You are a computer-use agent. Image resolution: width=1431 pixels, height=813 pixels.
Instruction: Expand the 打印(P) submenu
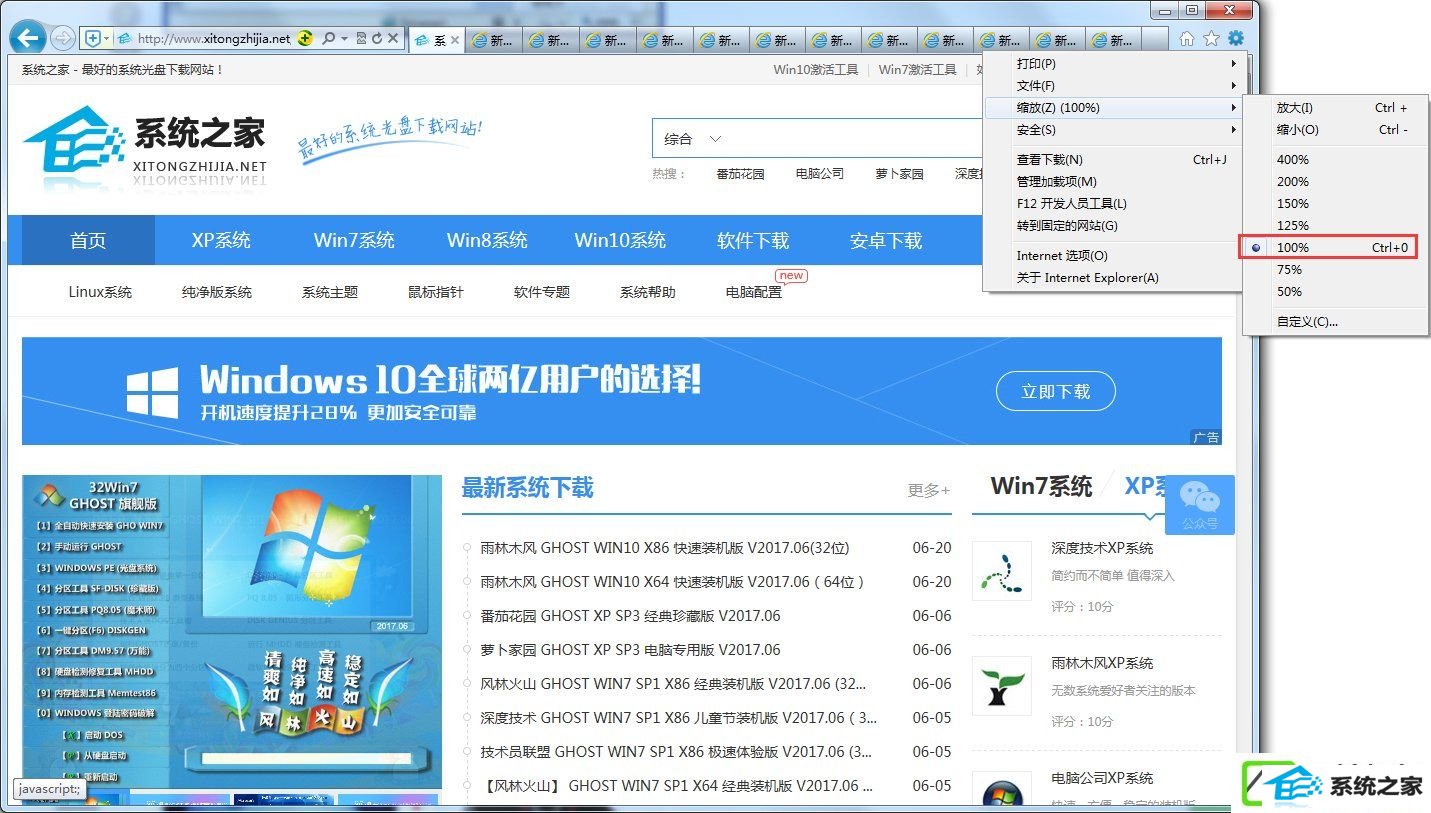[x=1113, y=64]
